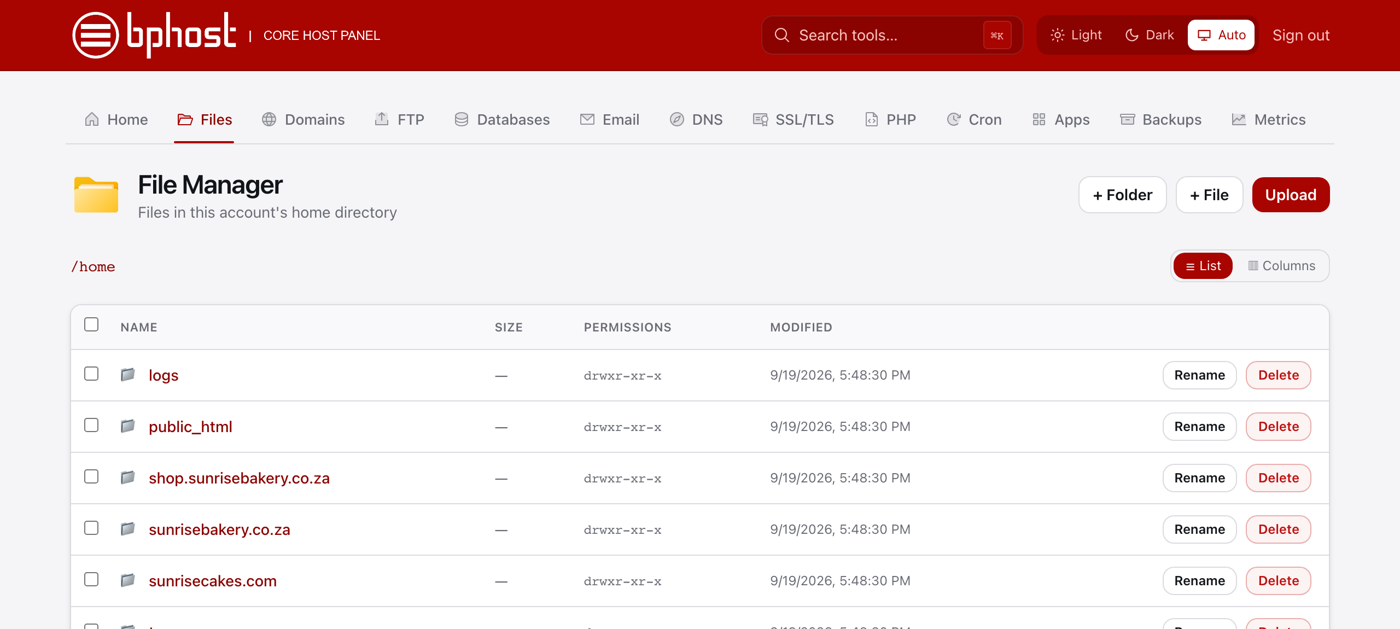
Task: Rename the public_html folder
Action: (1199, 426)
